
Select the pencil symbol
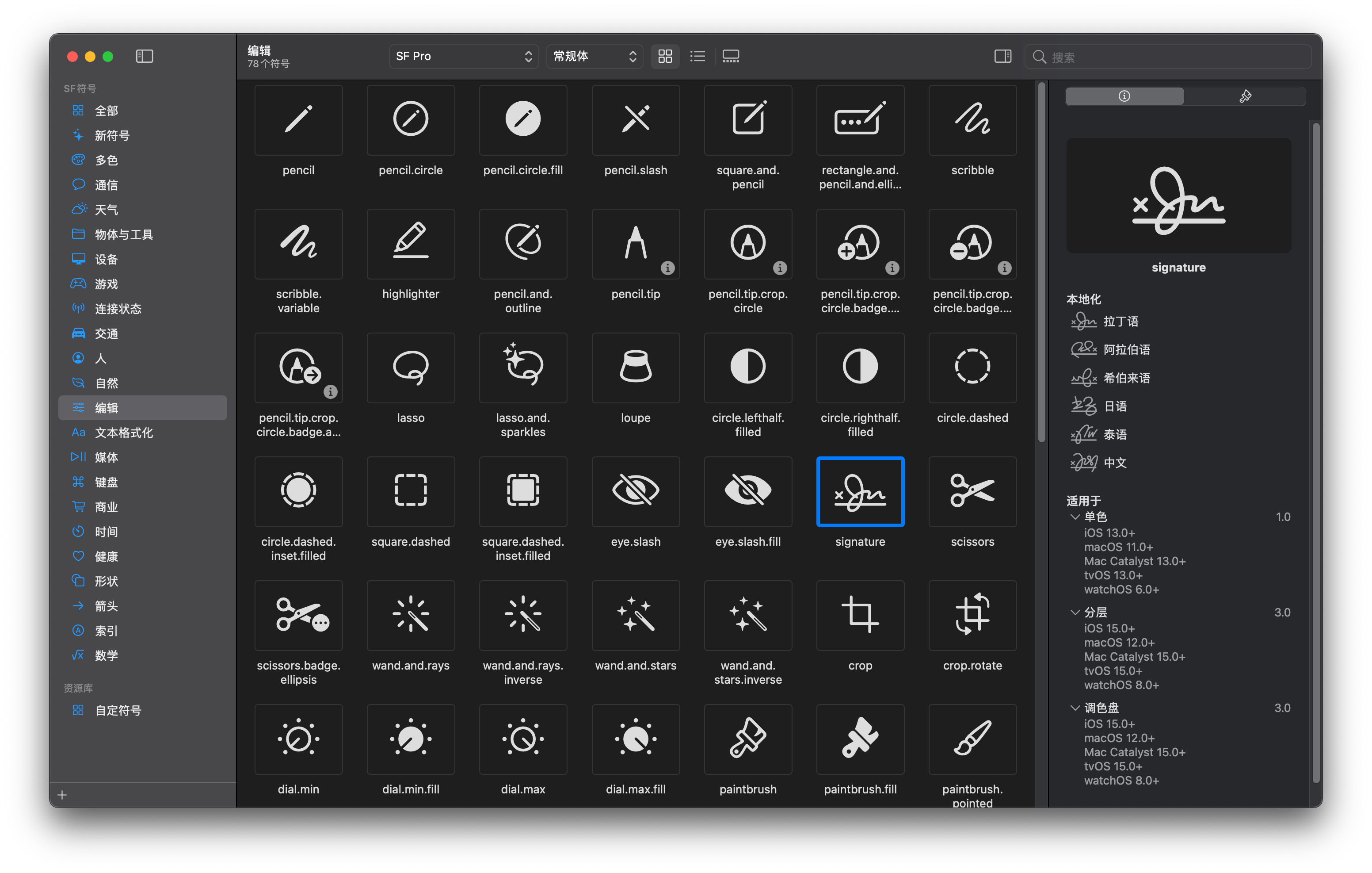point(298,120)
